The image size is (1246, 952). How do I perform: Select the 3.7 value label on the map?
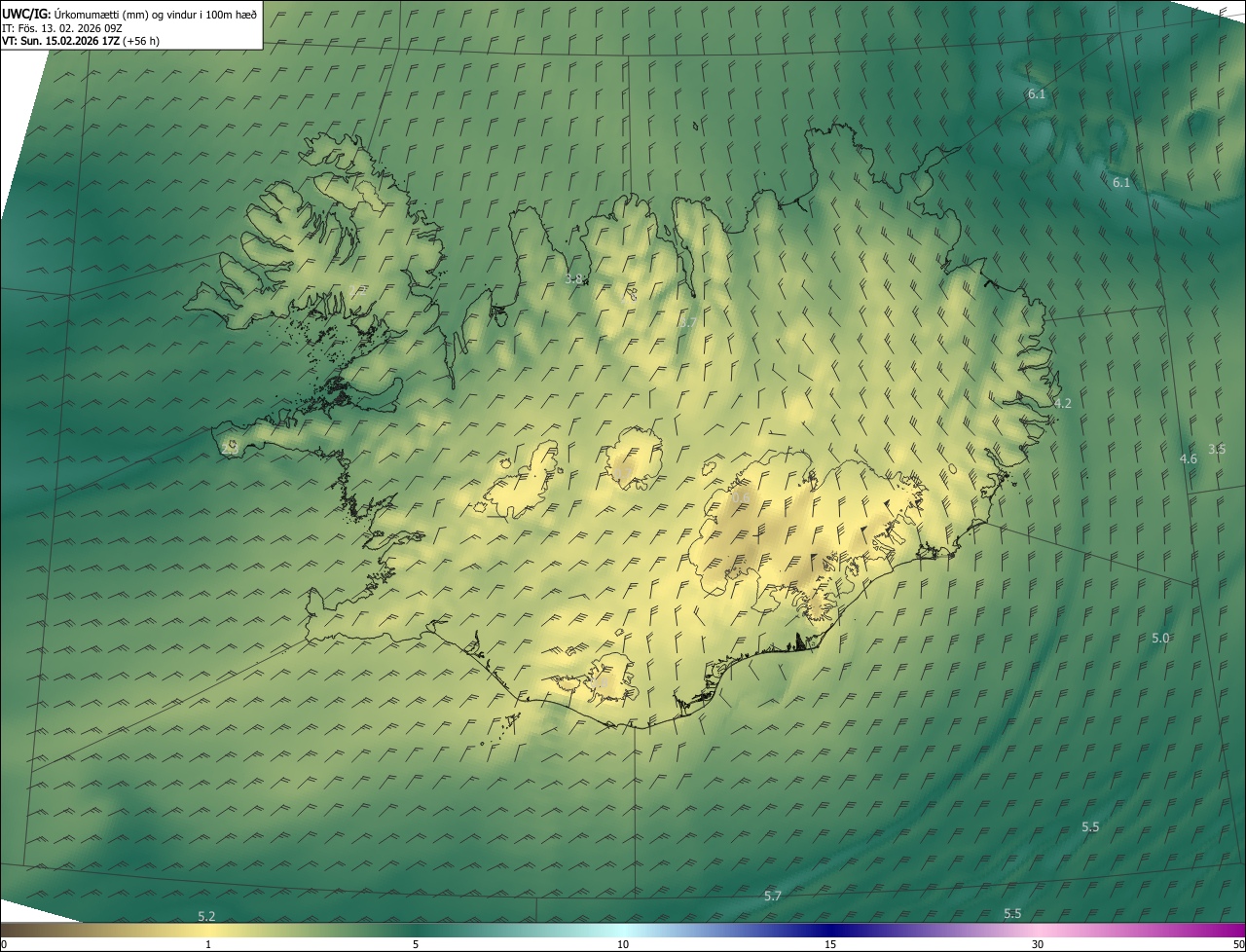688,322
